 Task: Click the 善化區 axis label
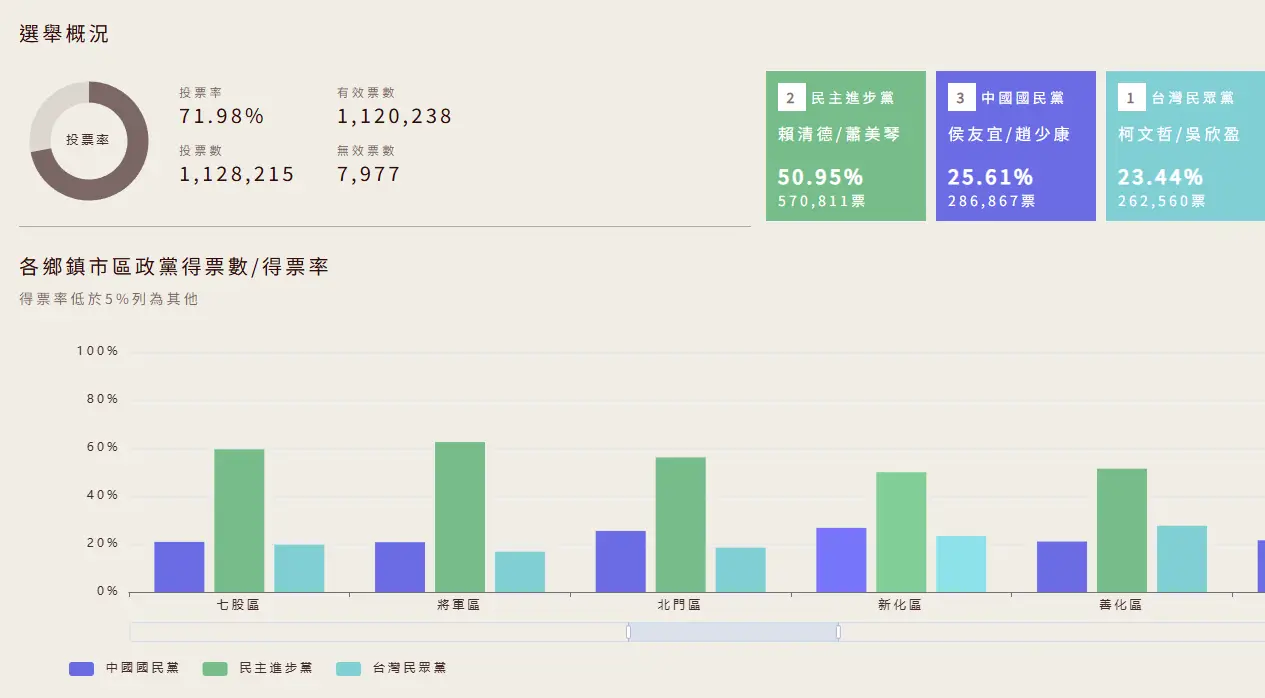(x=1120, y=606)
